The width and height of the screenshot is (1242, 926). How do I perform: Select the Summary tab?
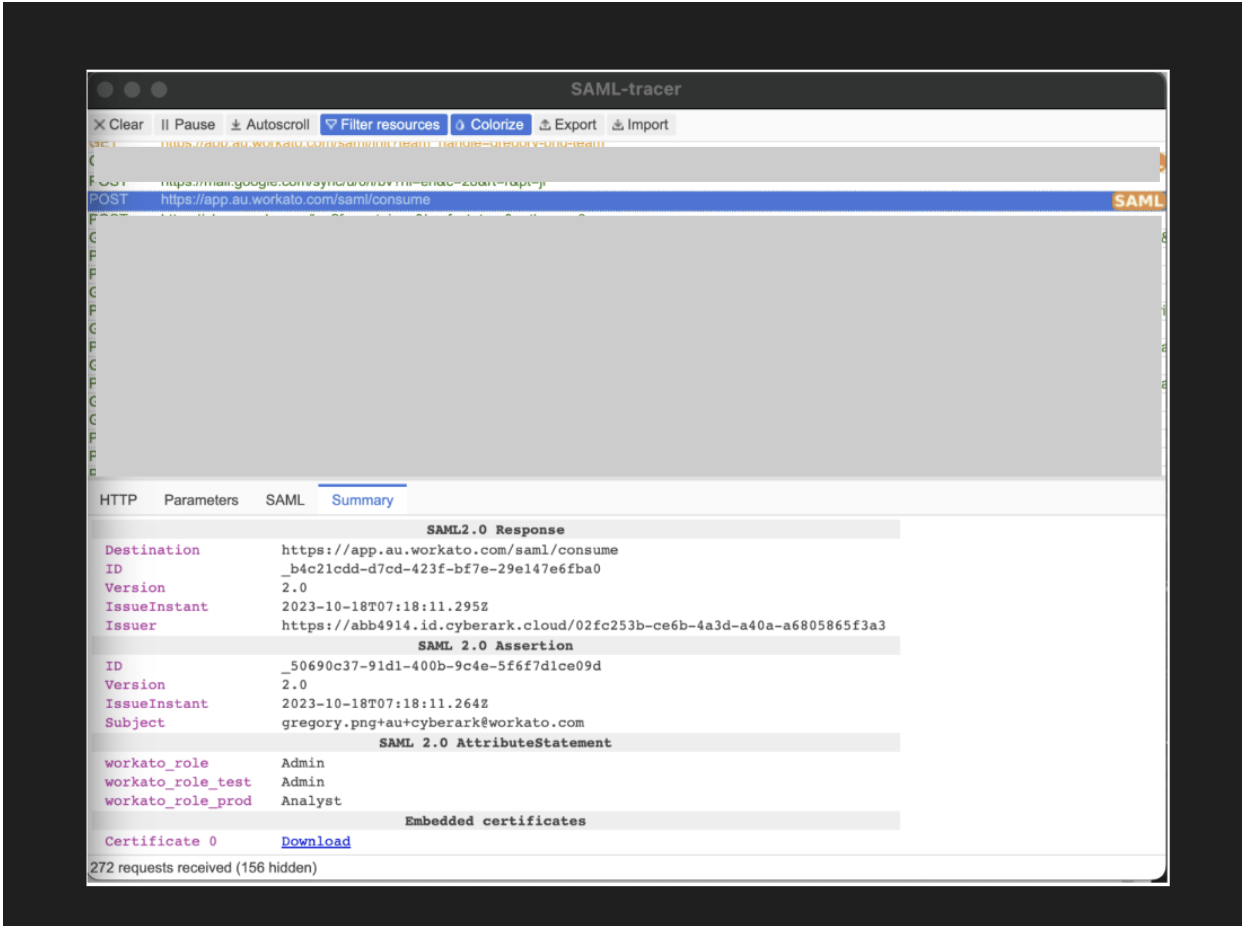361,499
